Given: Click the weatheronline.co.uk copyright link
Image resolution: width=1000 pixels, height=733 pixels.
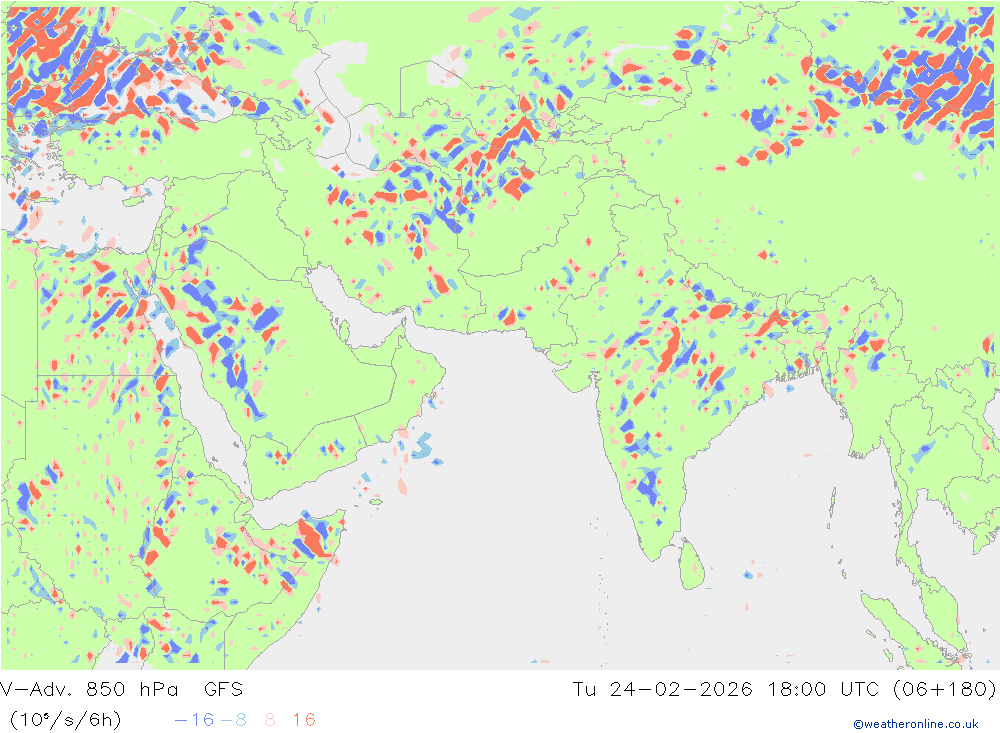Looking at the screenshot, I should pyautogui.click(x=916, y=724).
